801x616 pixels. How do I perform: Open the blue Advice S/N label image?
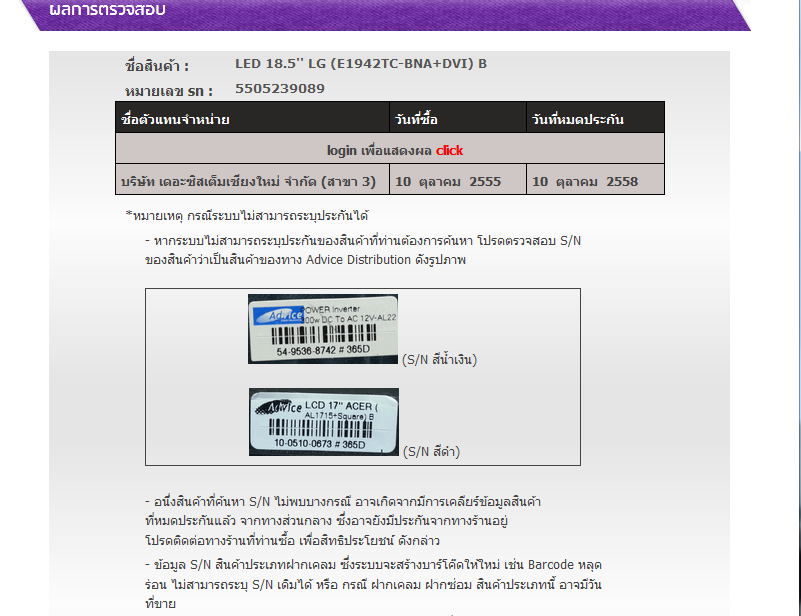pos(323,329)
